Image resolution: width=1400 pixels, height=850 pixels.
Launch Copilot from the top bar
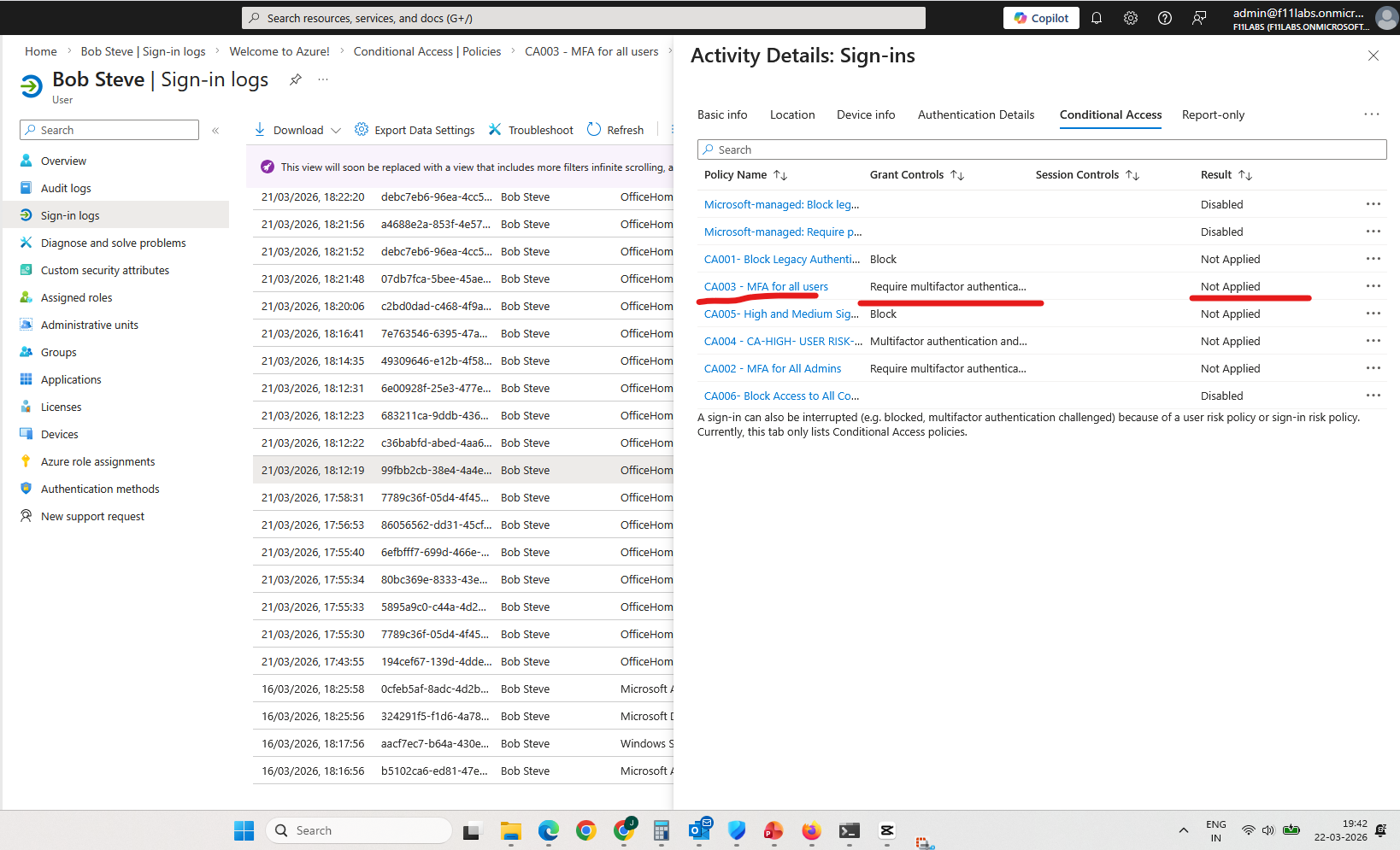[x=1041, y=18]
